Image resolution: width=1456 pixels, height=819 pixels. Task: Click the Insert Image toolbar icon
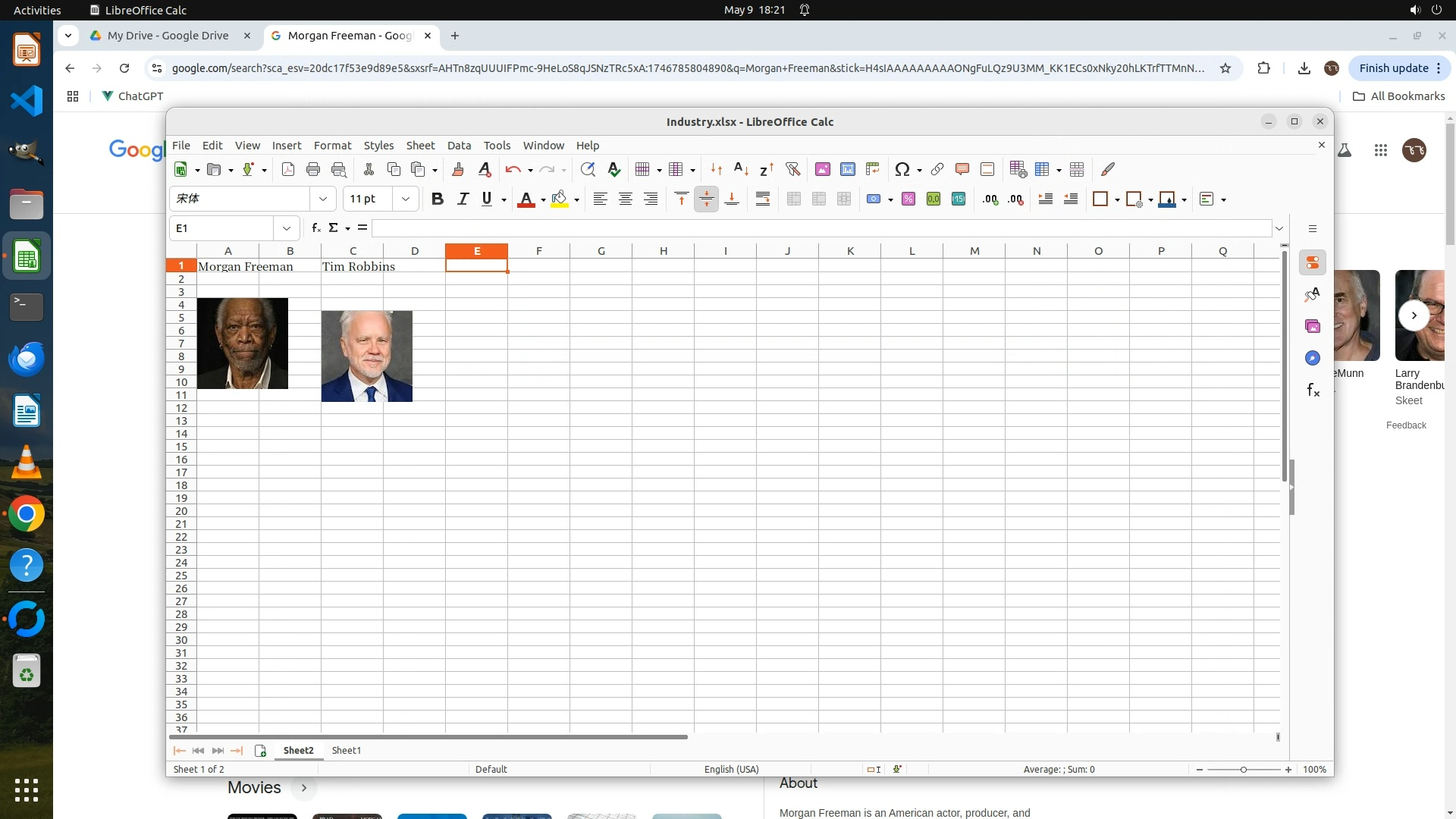coord(822,170)
